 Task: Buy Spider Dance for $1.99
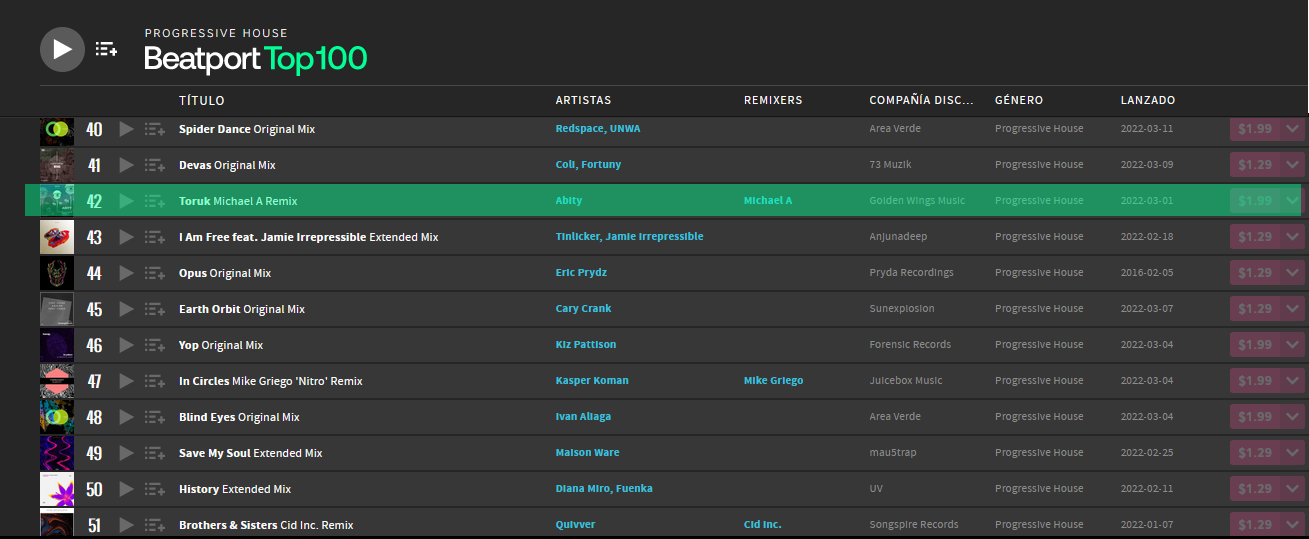click(x=1255, y=129)
